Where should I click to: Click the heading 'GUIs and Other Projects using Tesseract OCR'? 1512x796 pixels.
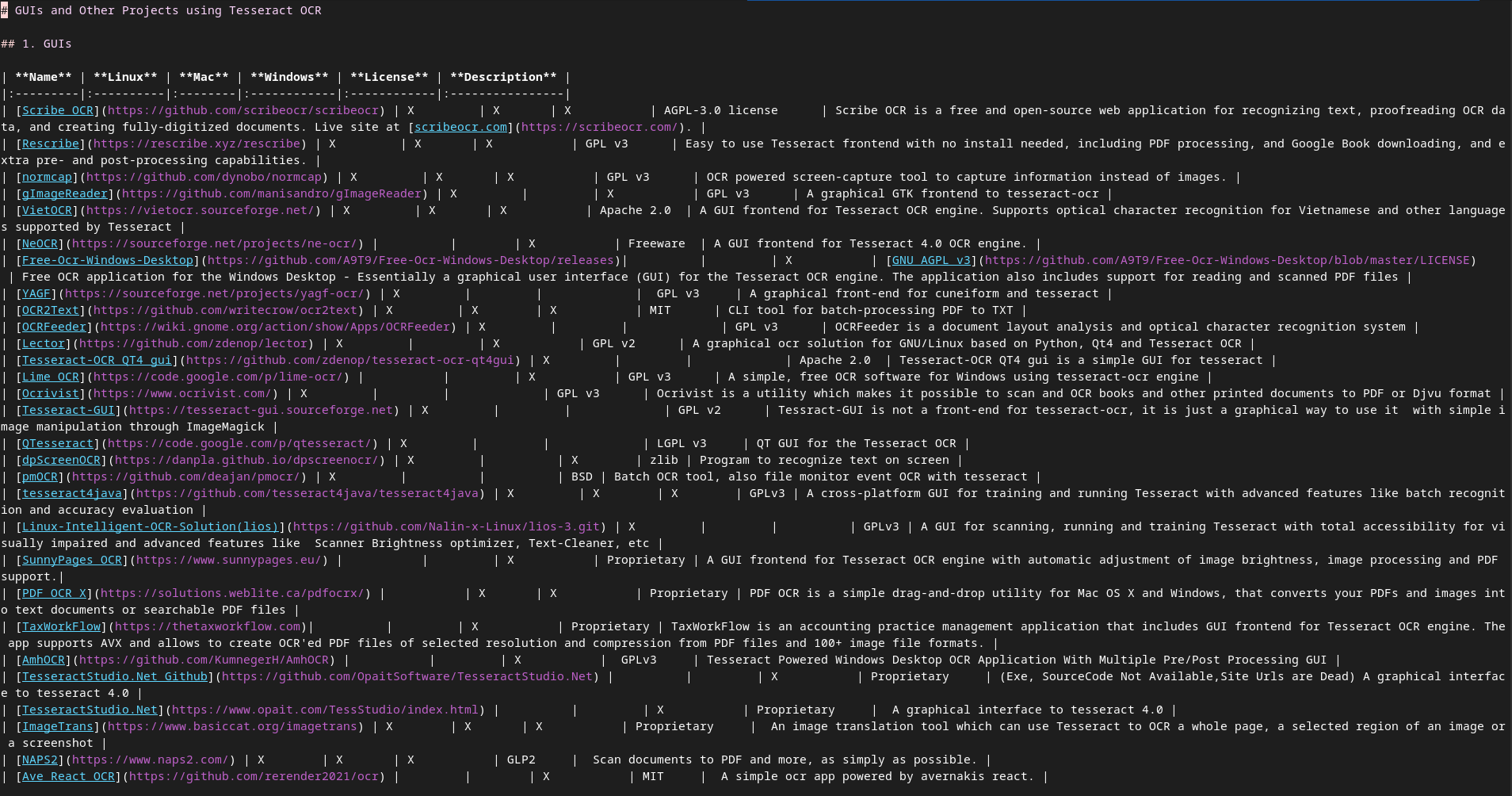(168, 10)
